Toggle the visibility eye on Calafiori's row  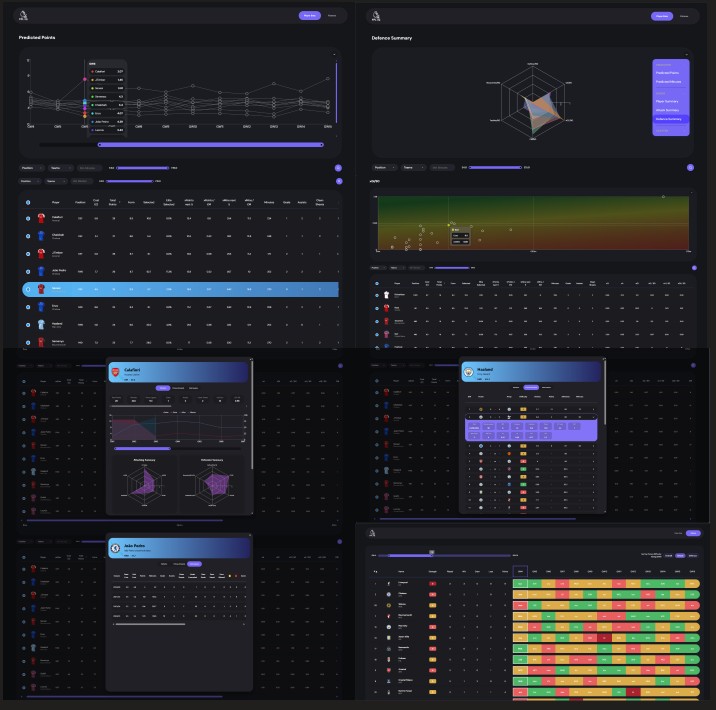27,218
